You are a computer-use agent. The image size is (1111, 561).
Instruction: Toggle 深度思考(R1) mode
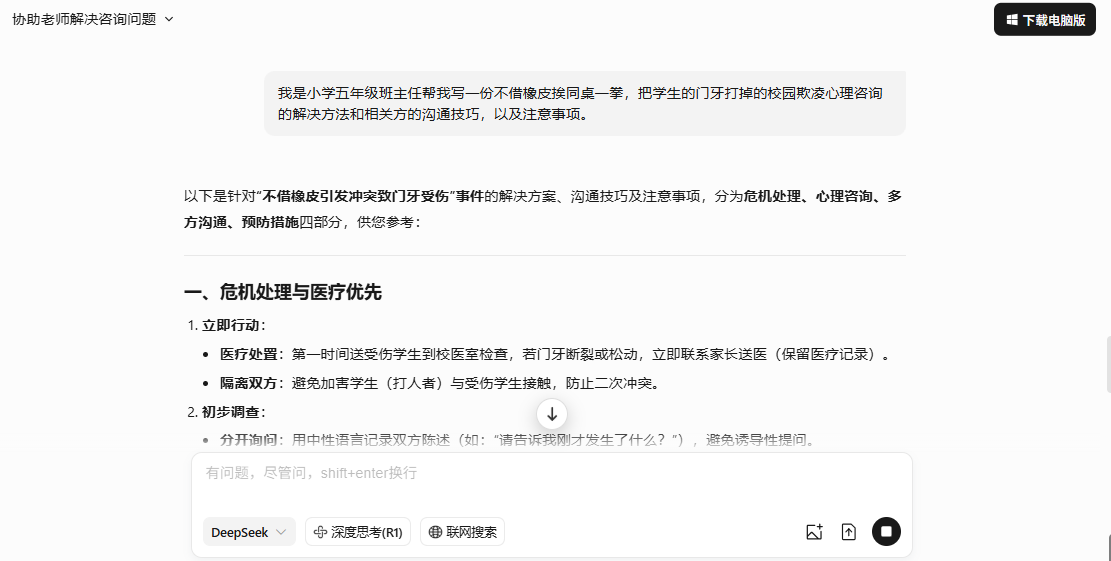[359, 532]
